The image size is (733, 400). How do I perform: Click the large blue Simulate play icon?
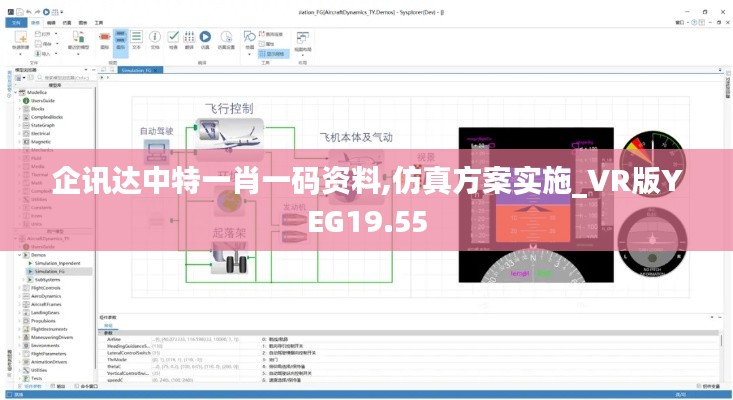(205, 37)
